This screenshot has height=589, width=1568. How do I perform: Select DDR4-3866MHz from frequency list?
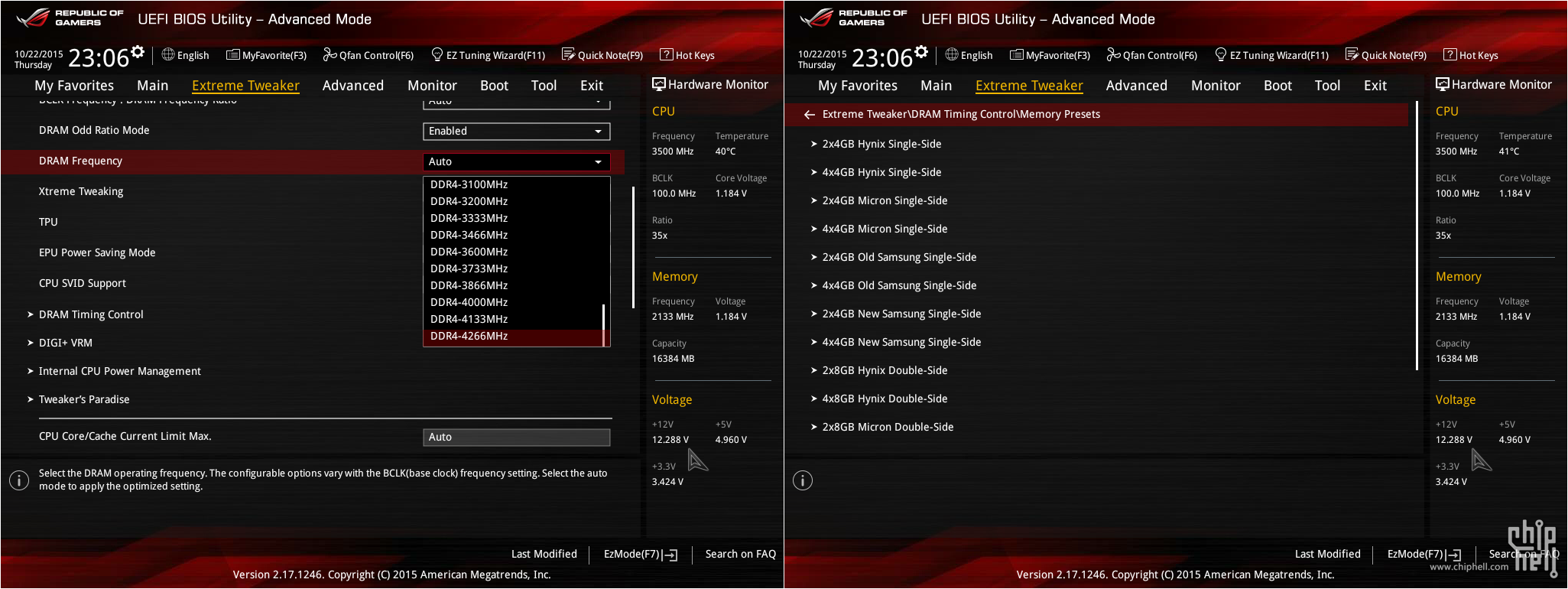click(469, 285)
